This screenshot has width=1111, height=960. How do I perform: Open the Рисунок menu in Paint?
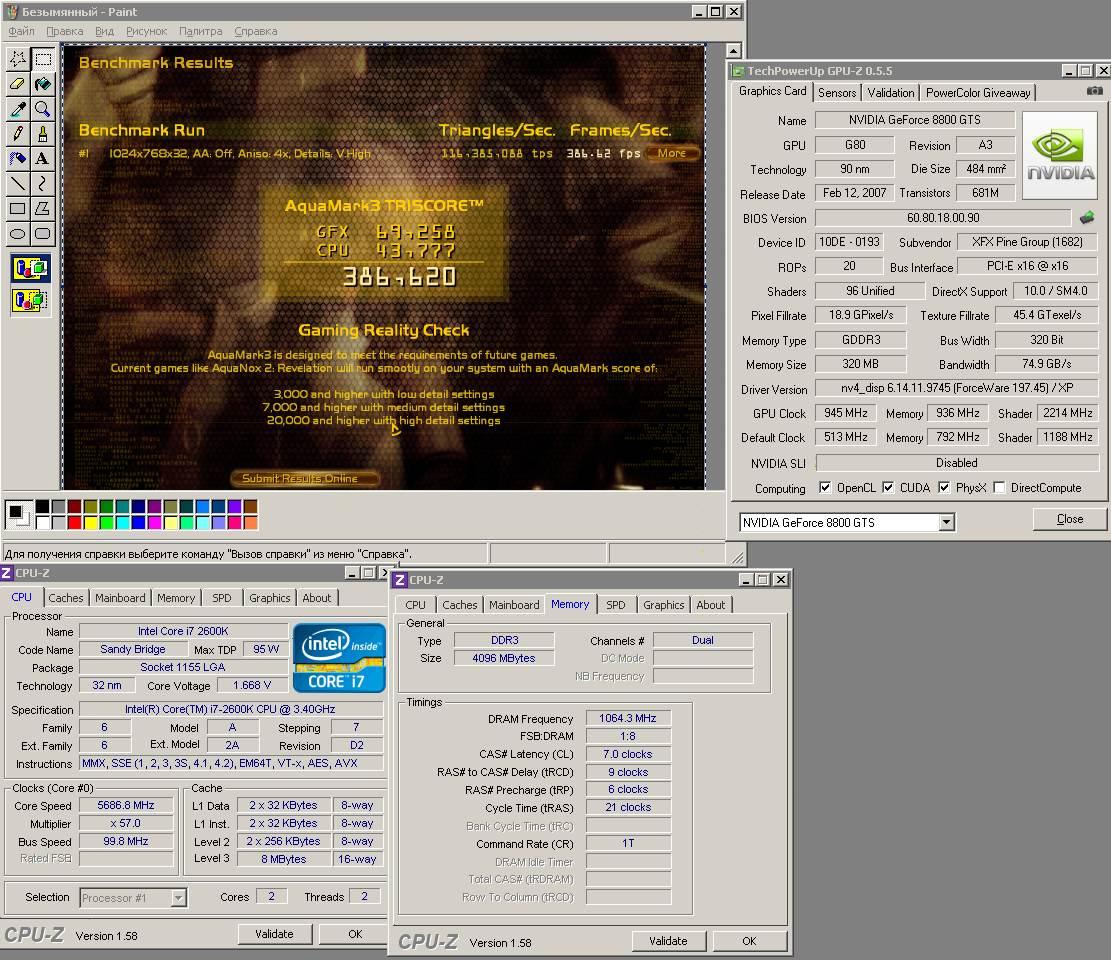pos(147,31)
